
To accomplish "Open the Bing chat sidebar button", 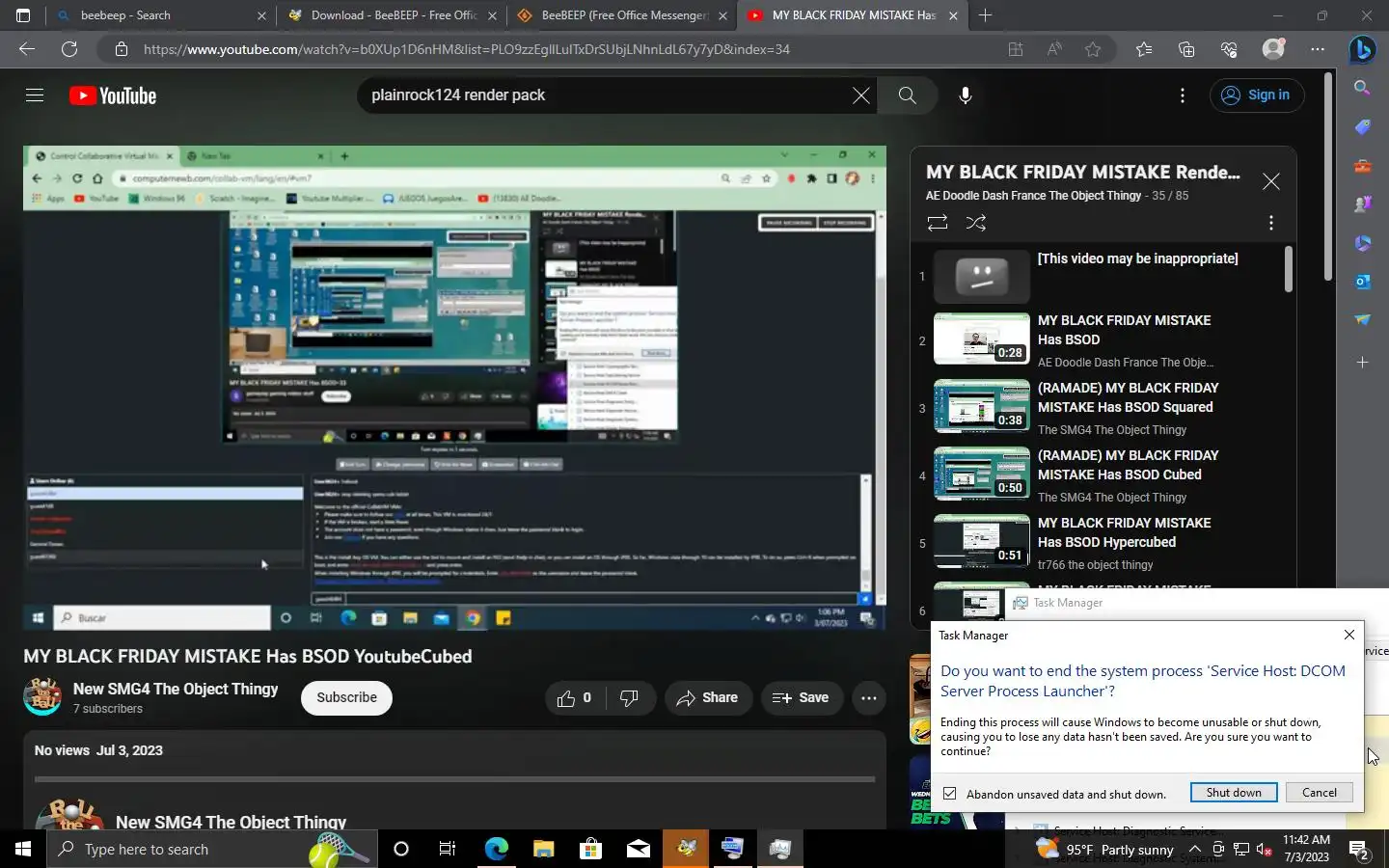I will (x=1362, y=49).
